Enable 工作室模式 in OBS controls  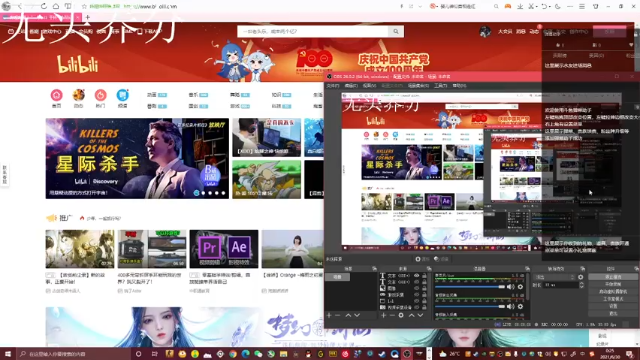coord(613,299)
